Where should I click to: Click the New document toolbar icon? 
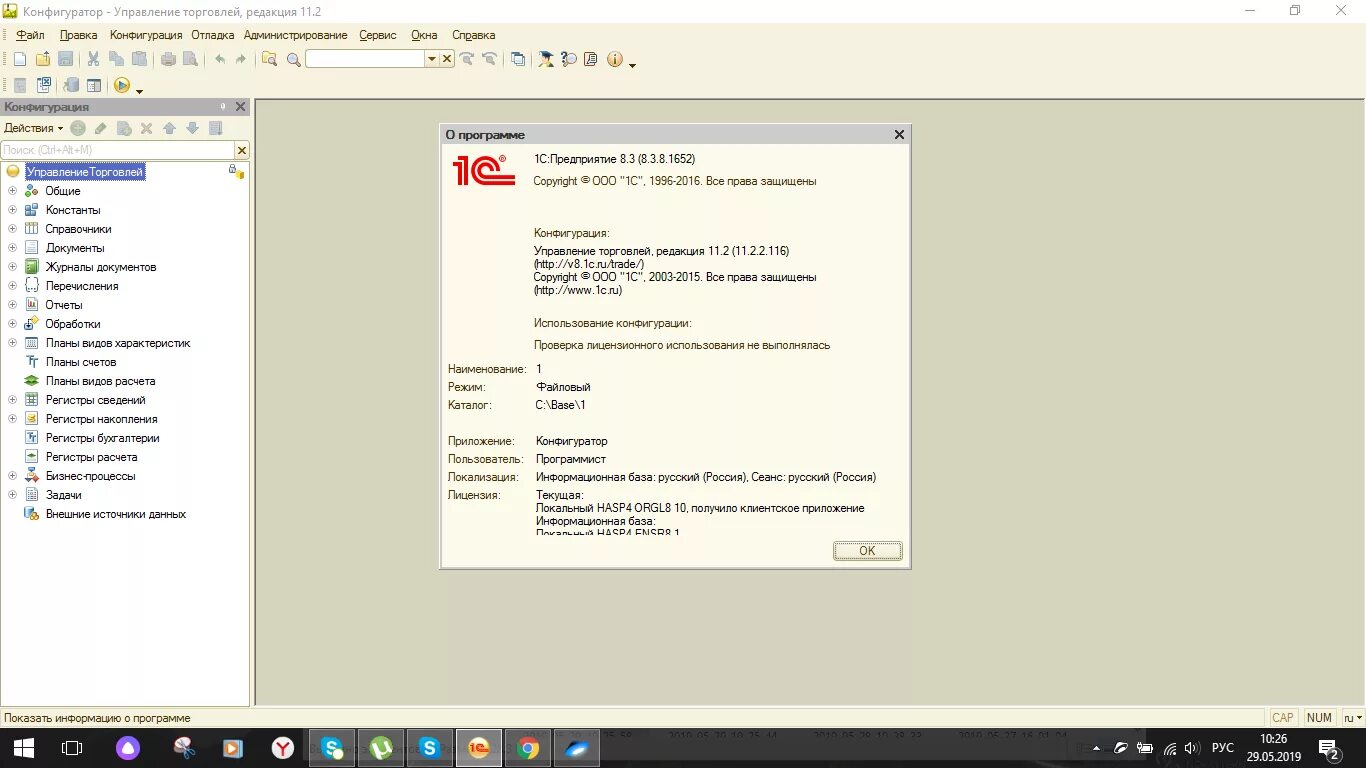pyautogui.click(x=20, y=59)
